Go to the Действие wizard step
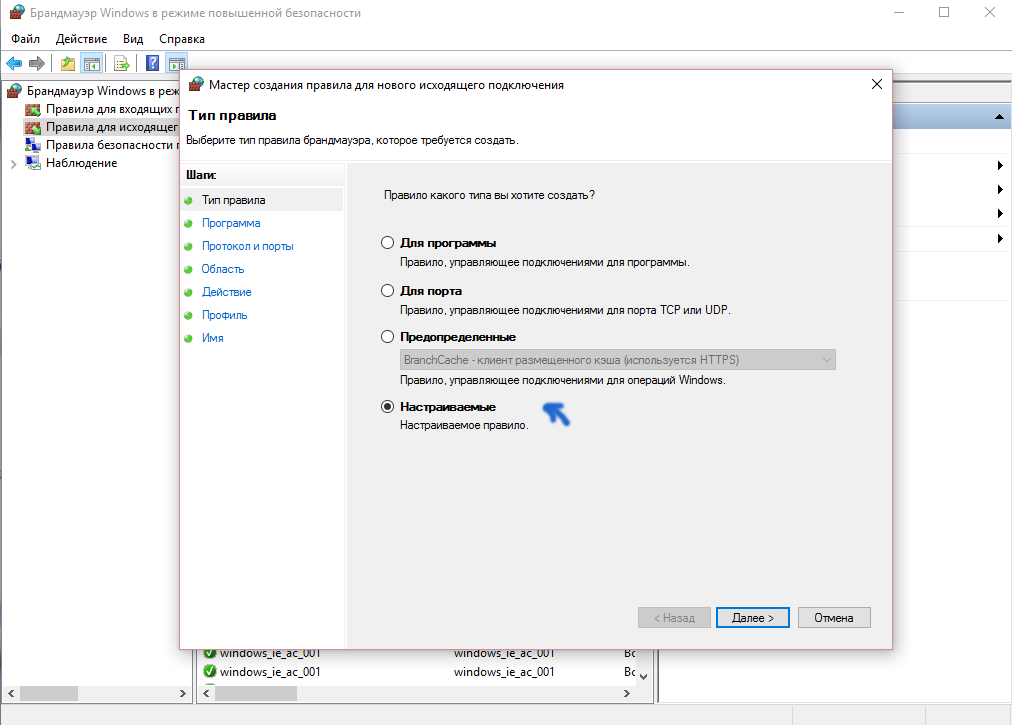1012x725 pixels. pyautogui.click(x=227, y=292)
